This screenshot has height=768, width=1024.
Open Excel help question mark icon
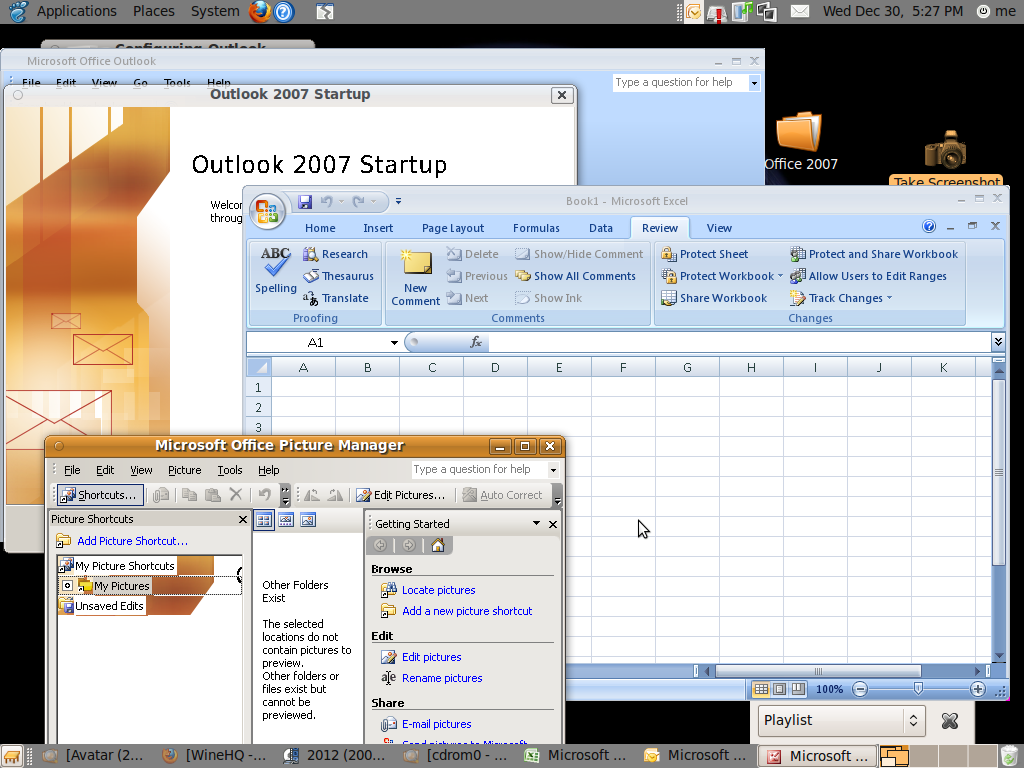(929, 226)
